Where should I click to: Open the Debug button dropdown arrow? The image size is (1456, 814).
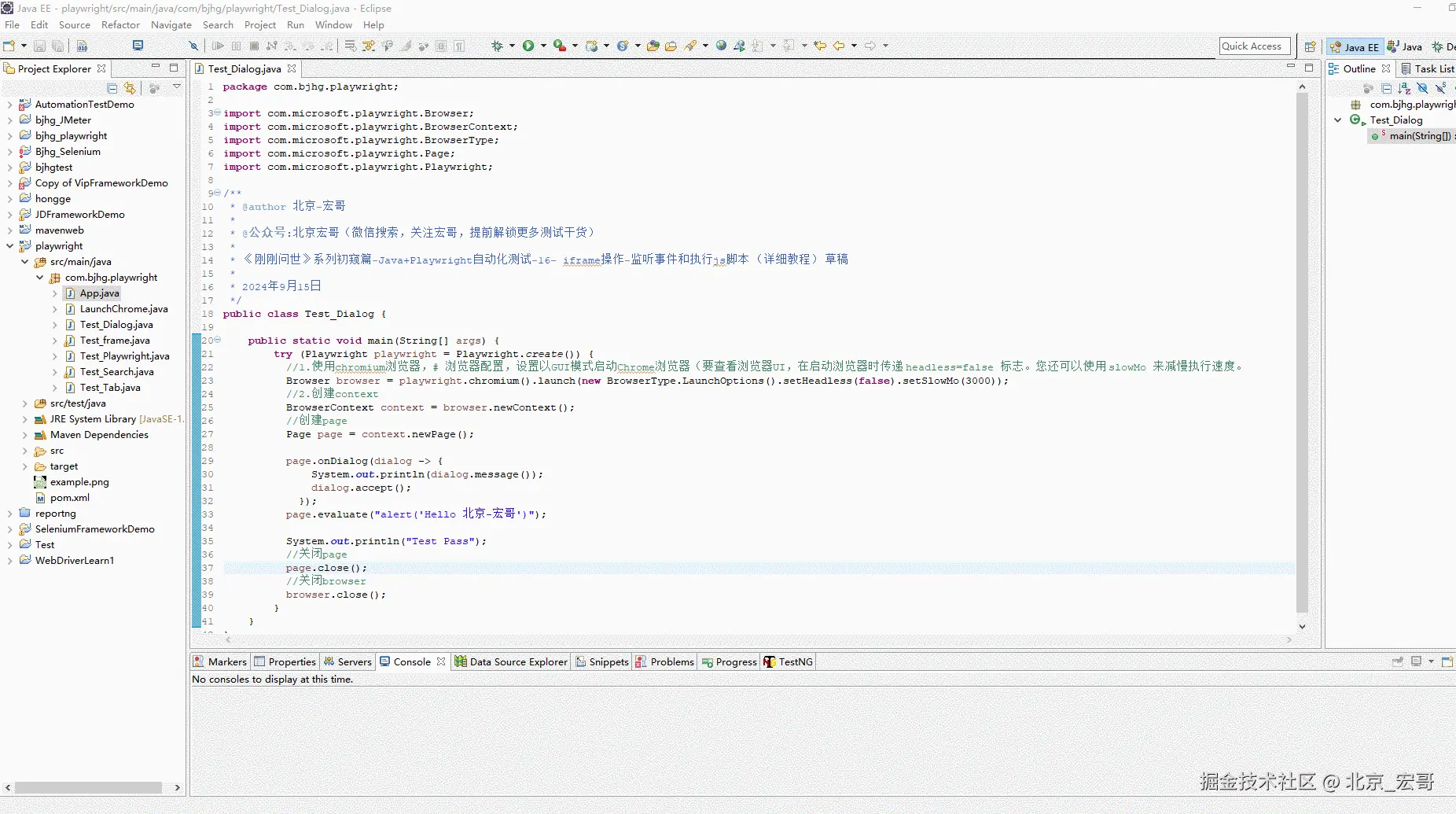512,46
